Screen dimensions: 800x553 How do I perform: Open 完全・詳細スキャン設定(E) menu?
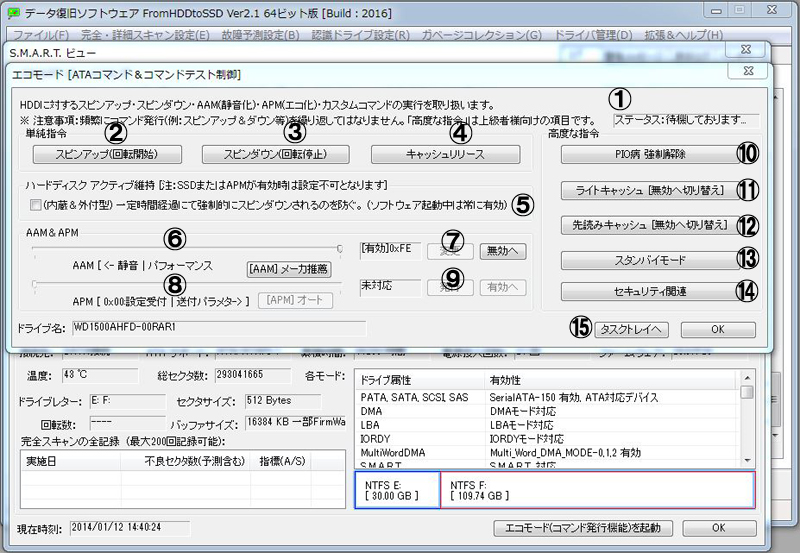[145, 35]
